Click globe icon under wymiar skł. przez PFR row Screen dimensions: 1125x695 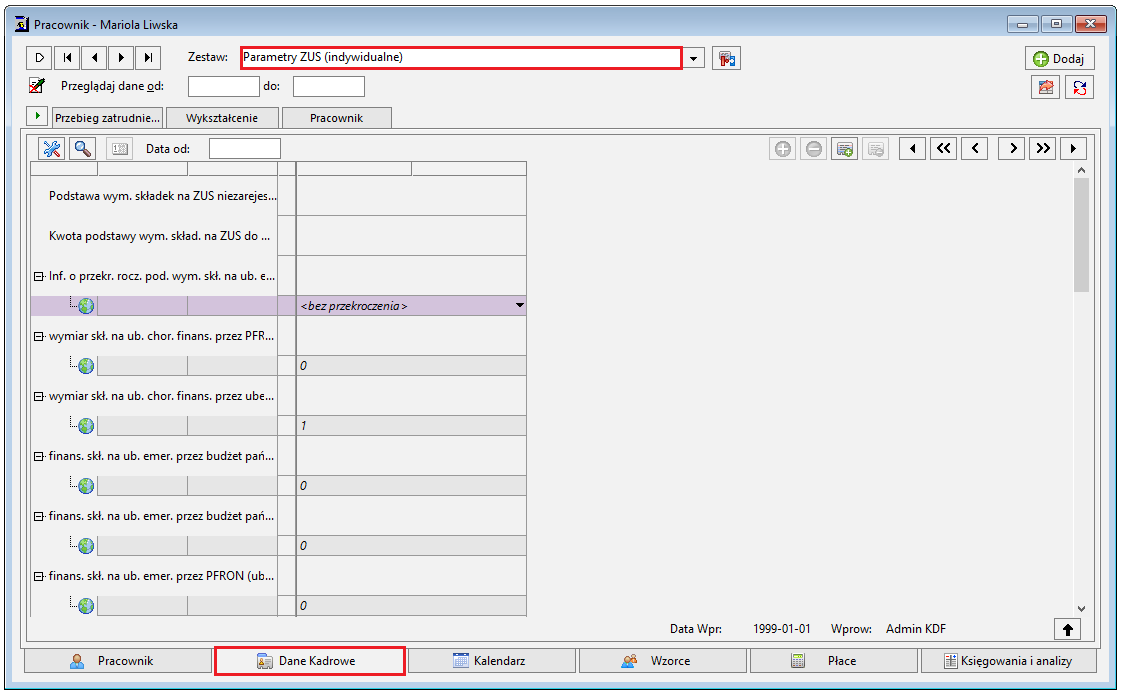(86, 366)
